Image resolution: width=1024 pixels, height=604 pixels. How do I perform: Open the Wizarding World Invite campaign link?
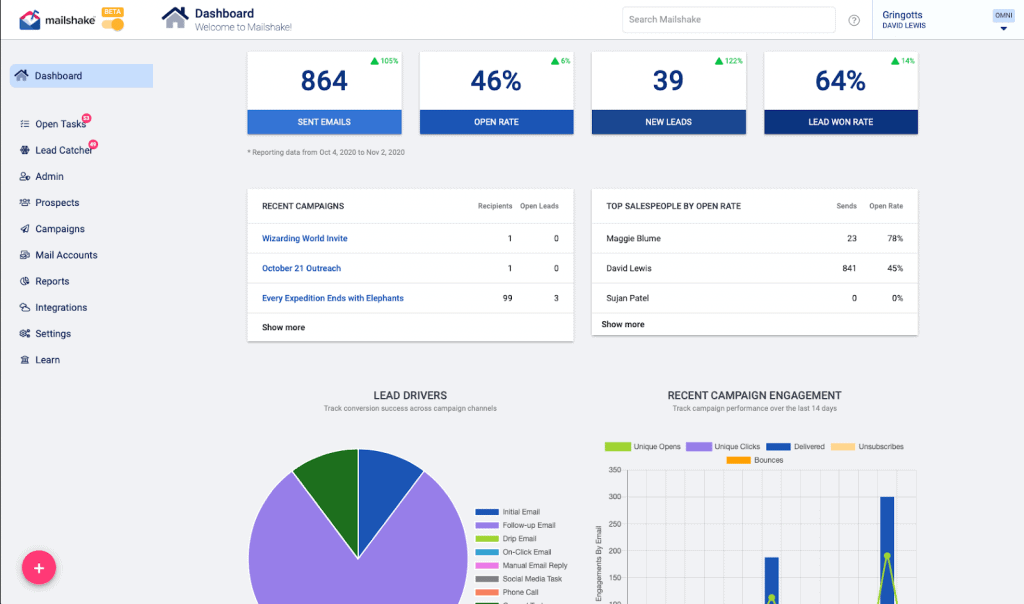[x=304, y=238]
